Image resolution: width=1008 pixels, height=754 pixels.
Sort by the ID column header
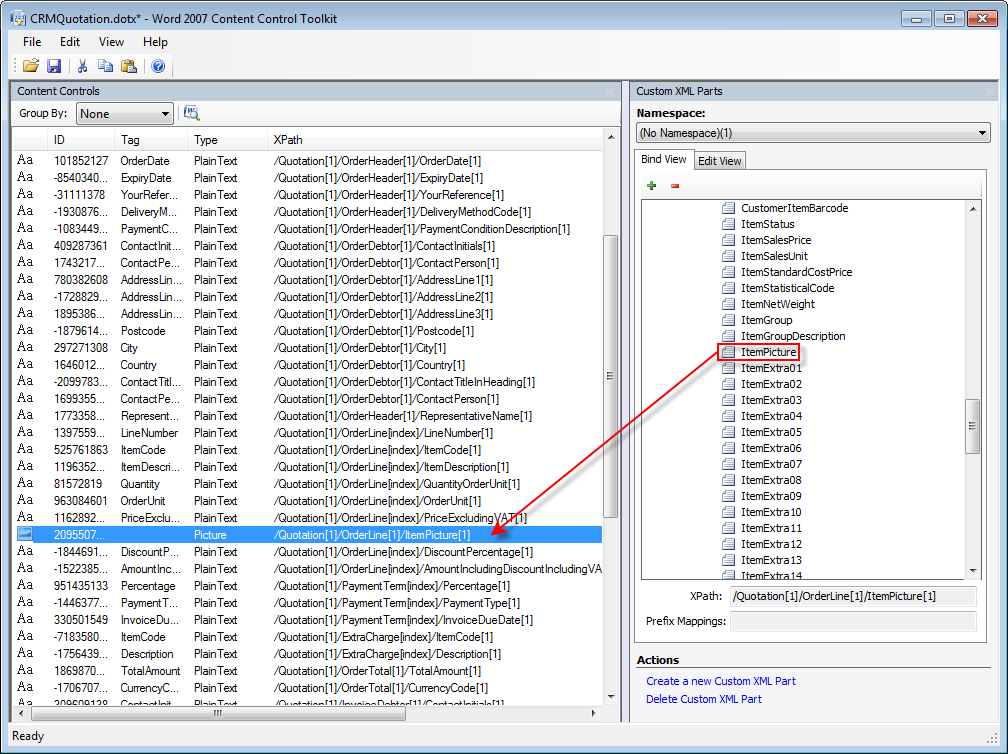pyautogui.click(x=80, y=139)
